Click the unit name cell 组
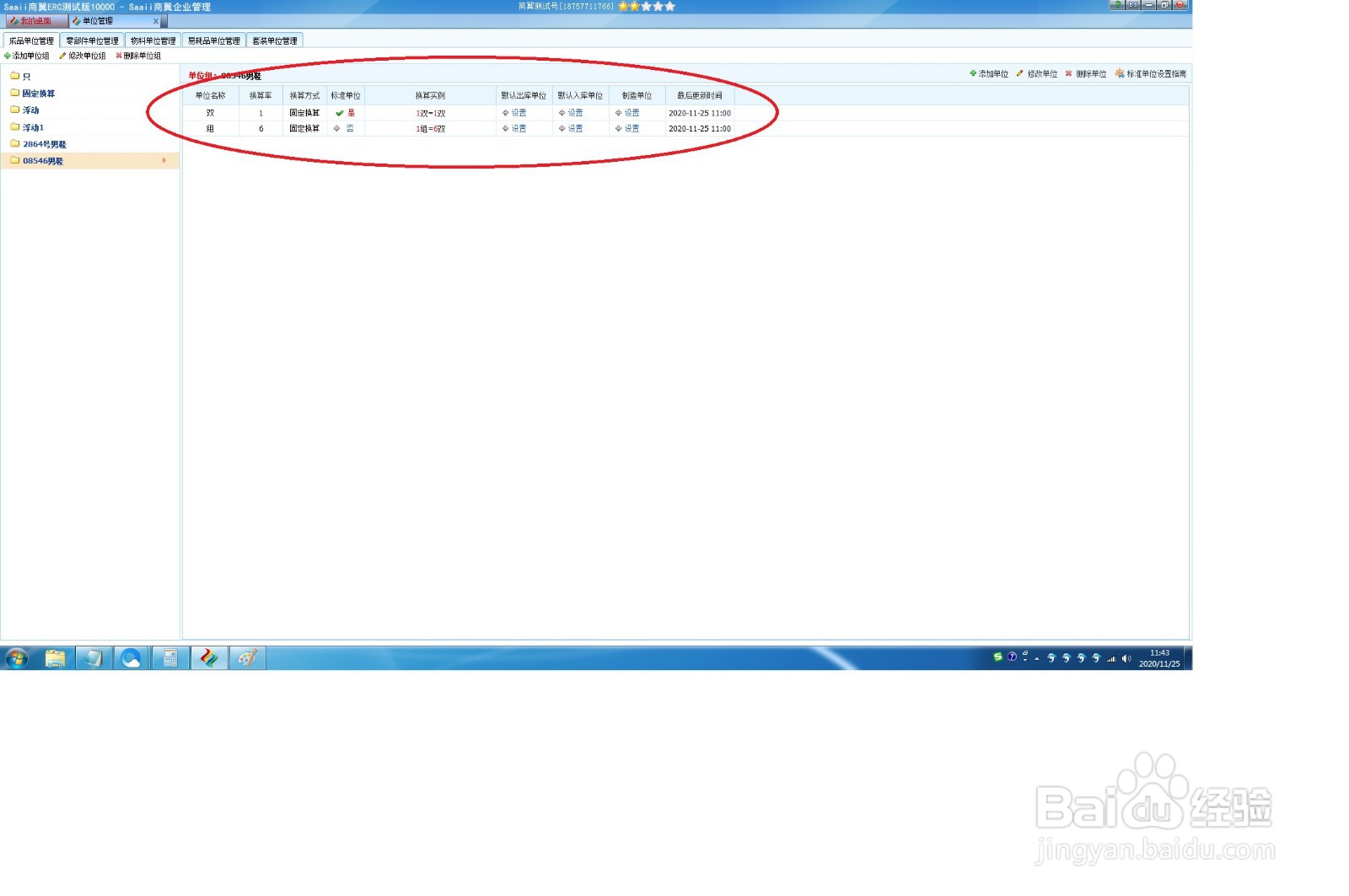Screen dimensions: 1349x896 pos(211,129)
